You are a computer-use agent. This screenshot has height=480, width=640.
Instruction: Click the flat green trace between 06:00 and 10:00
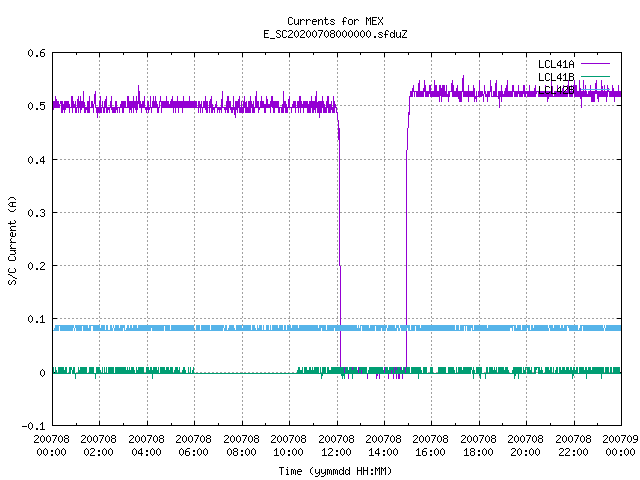(x=246, y=373)
